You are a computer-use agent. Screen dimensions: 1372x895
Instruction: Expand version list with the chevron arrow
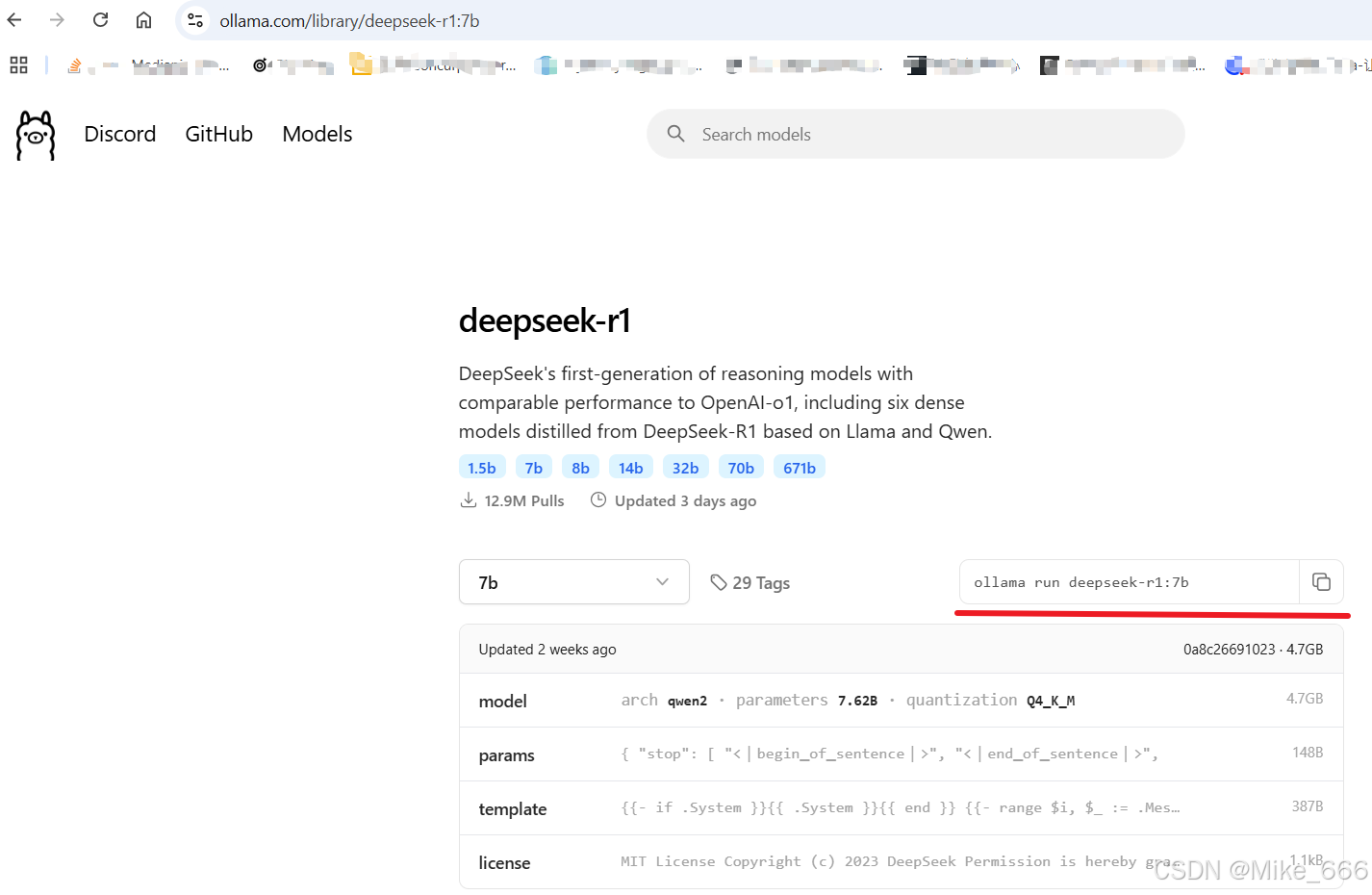pyautogui.click(x=662, y=582)
